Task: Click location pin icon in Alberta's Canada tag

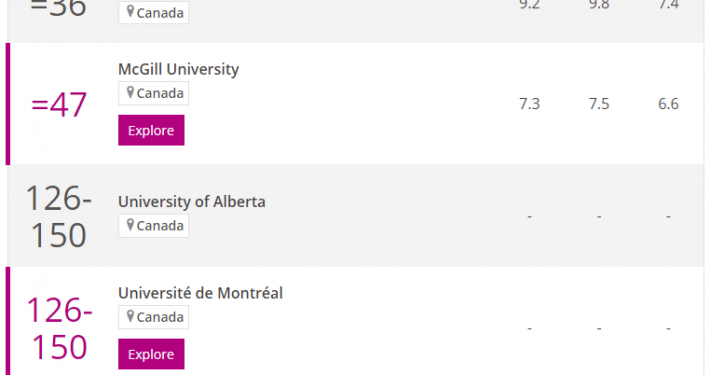Action: click(x=130, y=225)
